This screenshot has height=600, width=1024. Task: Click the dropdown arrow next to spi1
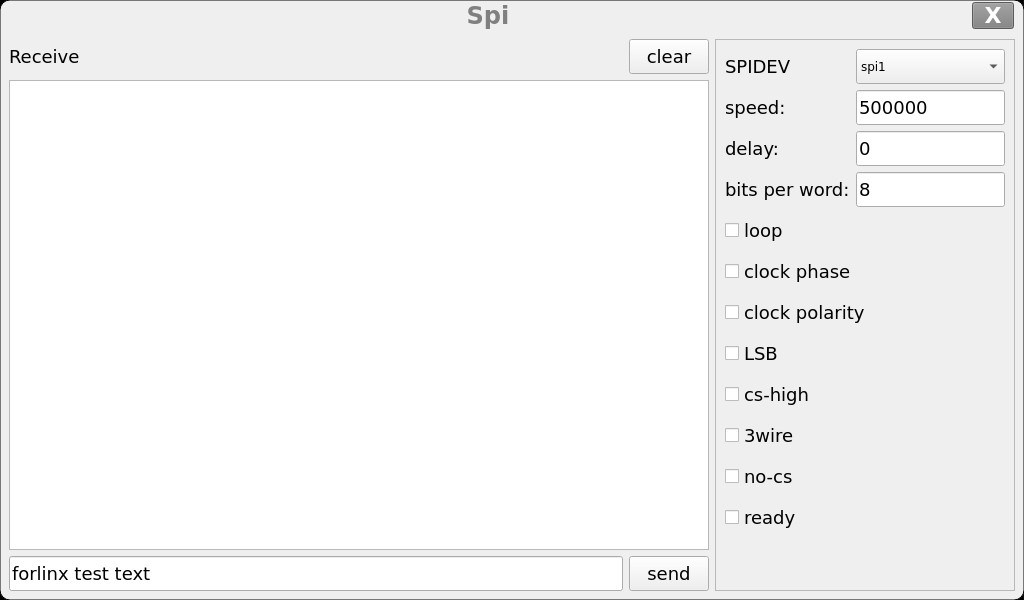coord(993,67)
